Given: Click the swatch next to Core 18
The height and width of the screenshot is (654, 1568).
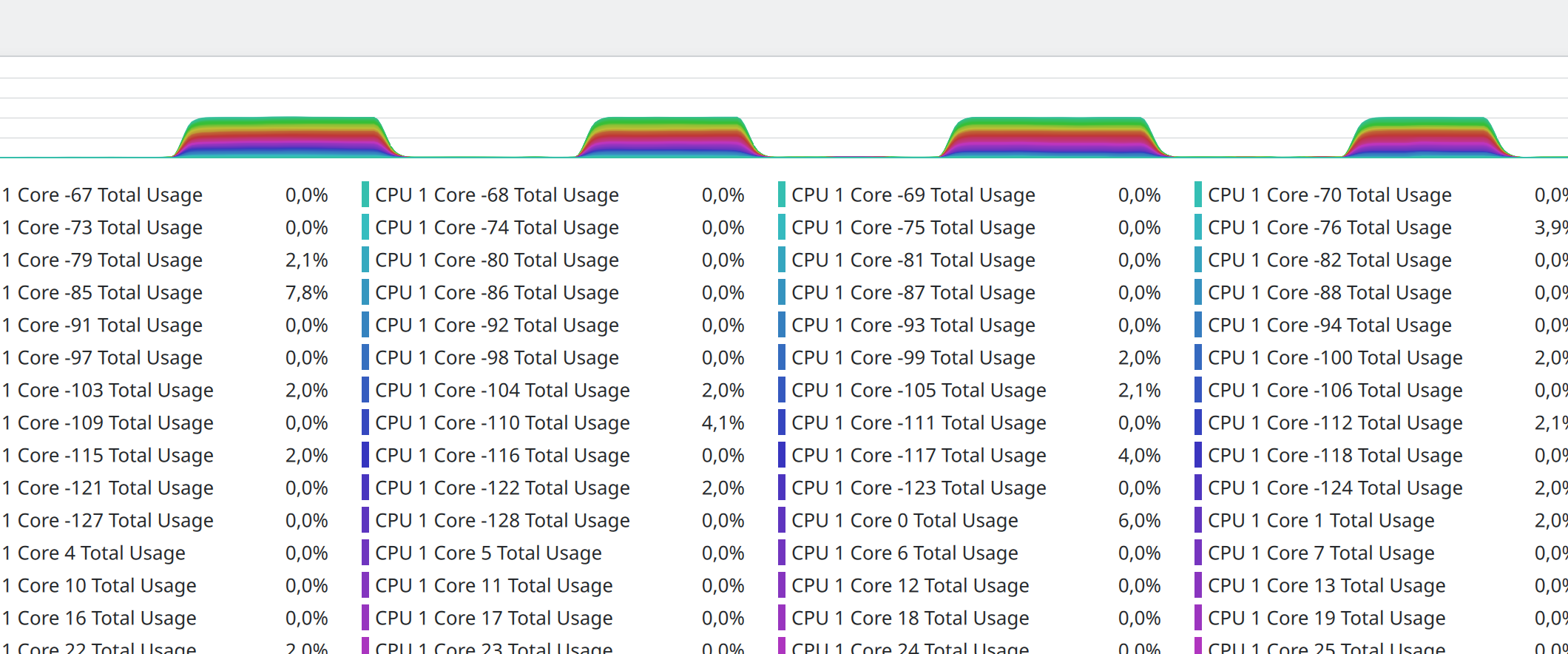Looking at the screenshot, I should [x=782, y=618].
